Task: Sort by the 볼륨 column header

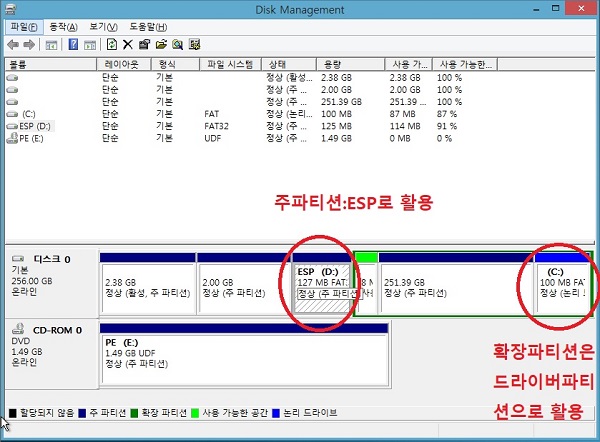Action: tap(51, 65)
